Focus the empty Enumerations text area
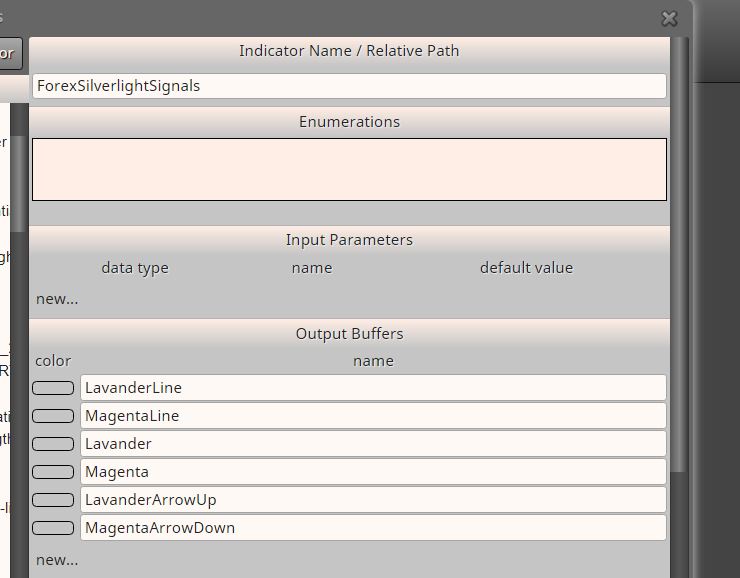The width and height of the screenshot is (740, 578). pos(349,169)
